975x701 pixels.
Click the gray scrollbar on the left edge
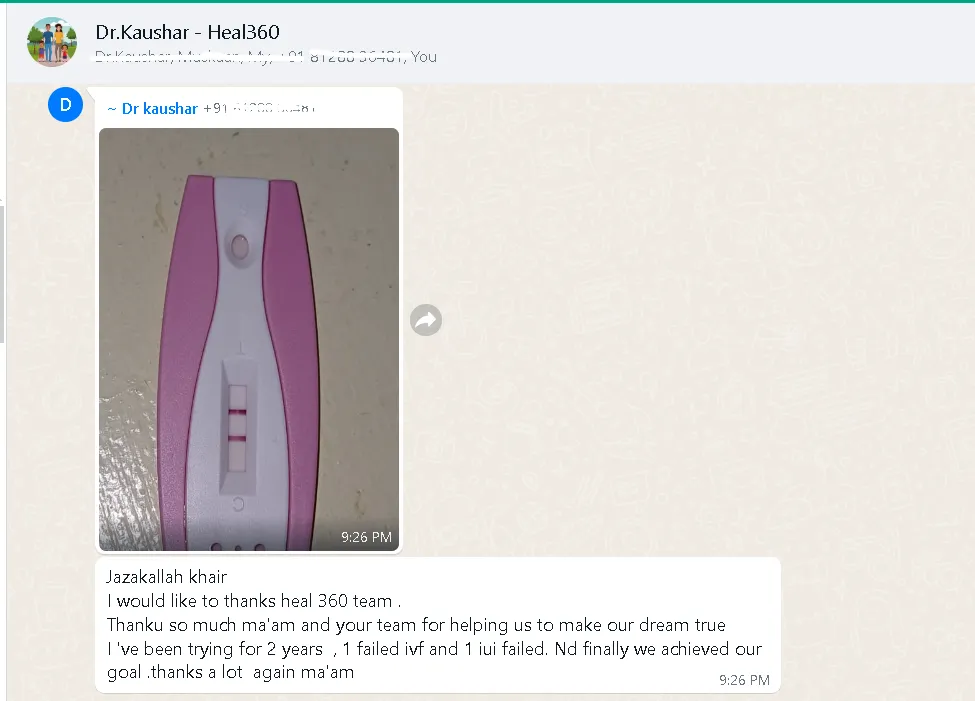[x=2, y=274]
